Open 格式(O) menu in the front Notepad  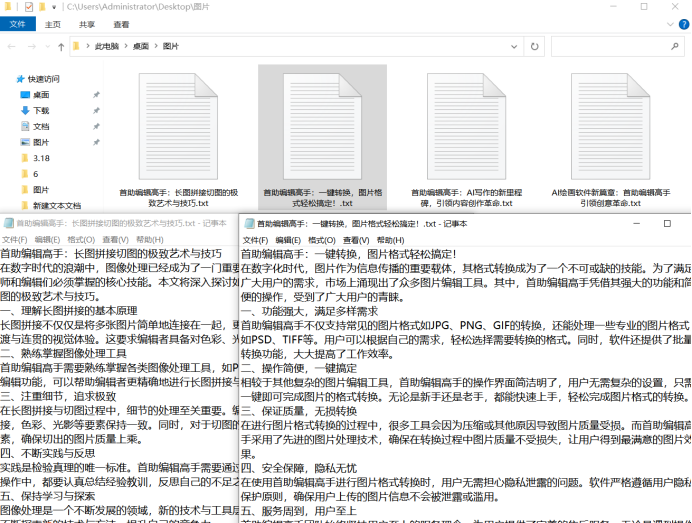point(322,241)
